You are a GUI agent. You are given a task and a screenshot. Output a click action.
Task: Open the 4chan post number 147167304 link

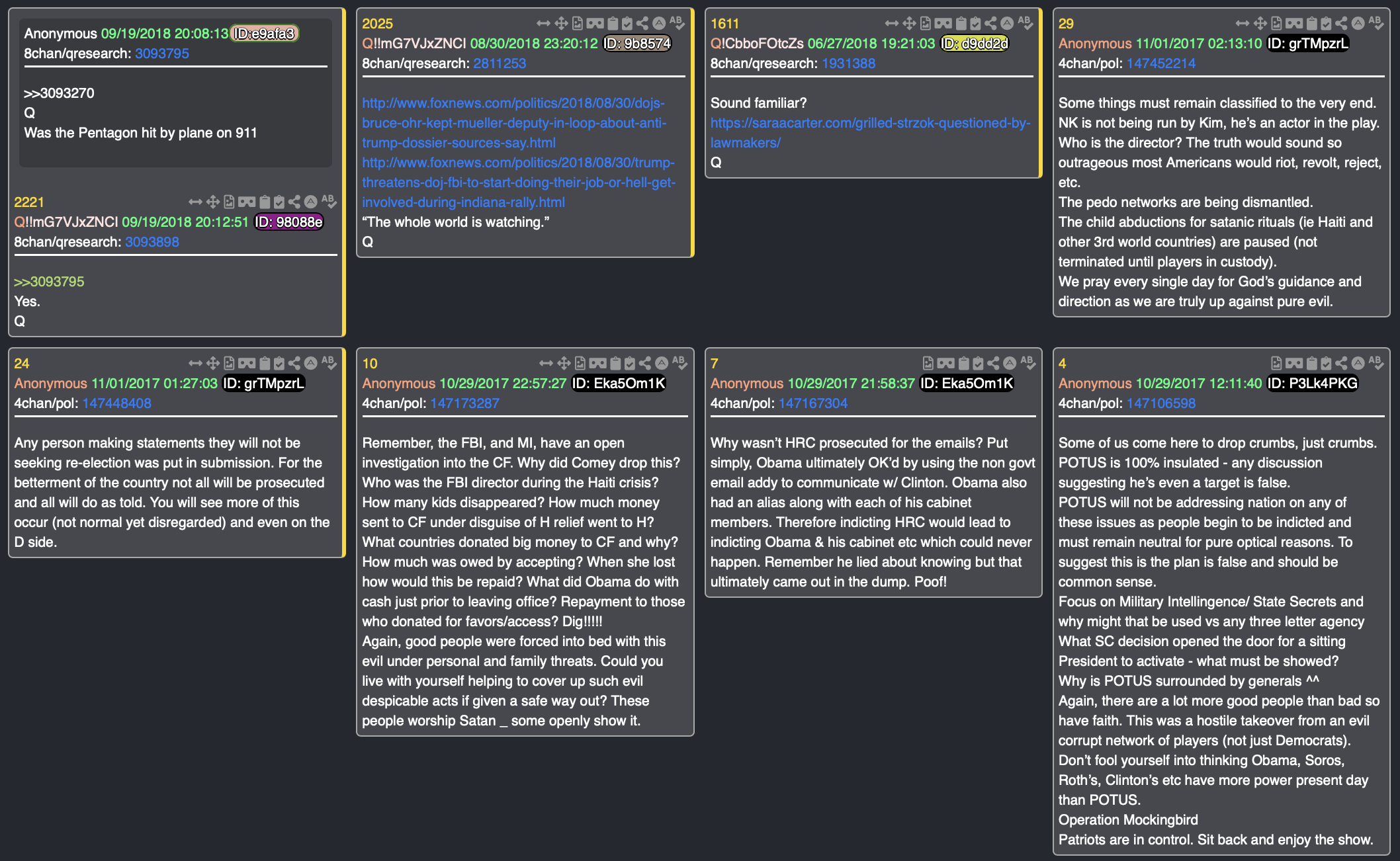click(813, 403)
